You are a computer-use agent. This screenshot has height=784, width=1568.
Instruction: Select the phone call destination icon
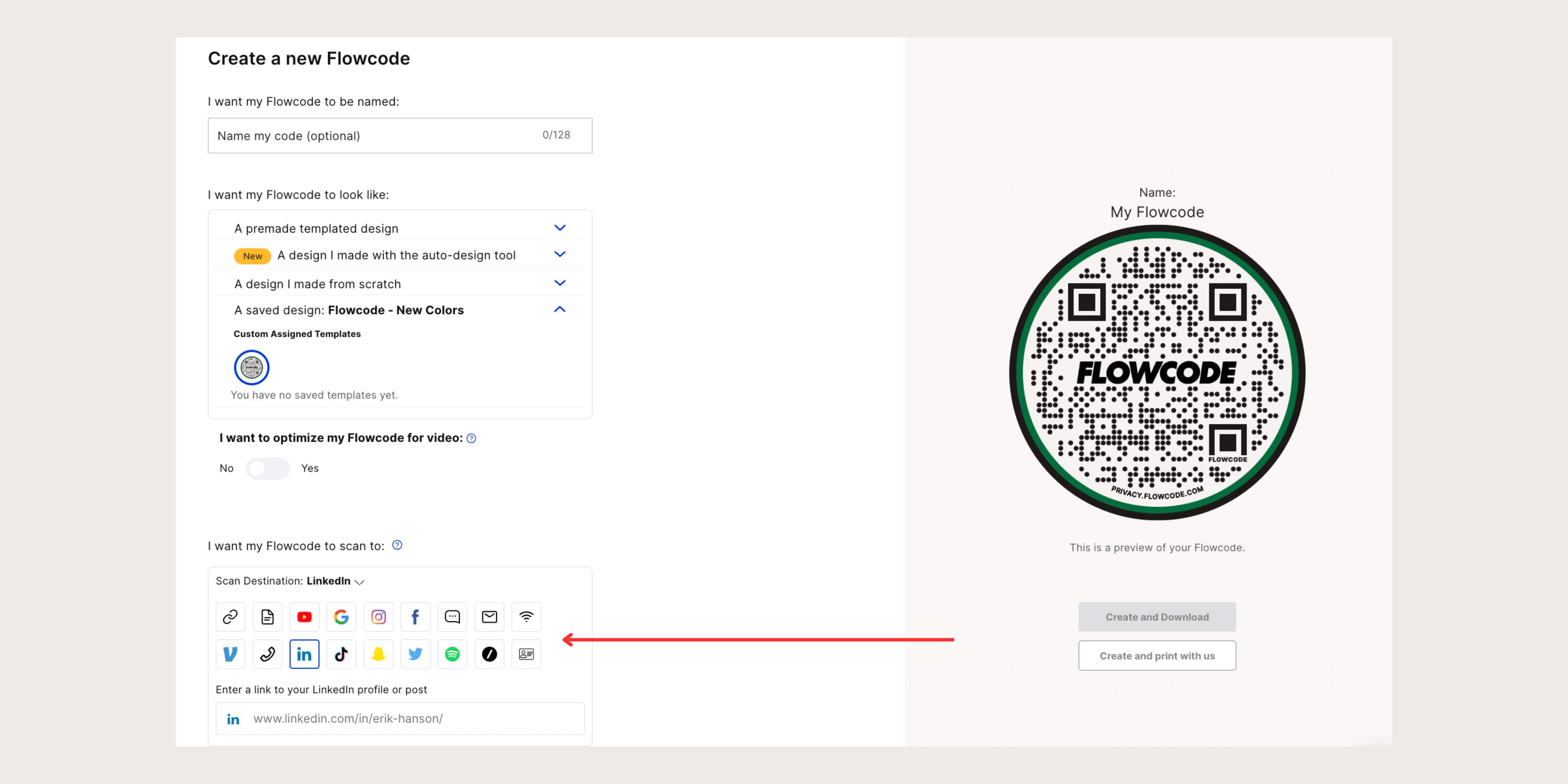coord(267,654)
